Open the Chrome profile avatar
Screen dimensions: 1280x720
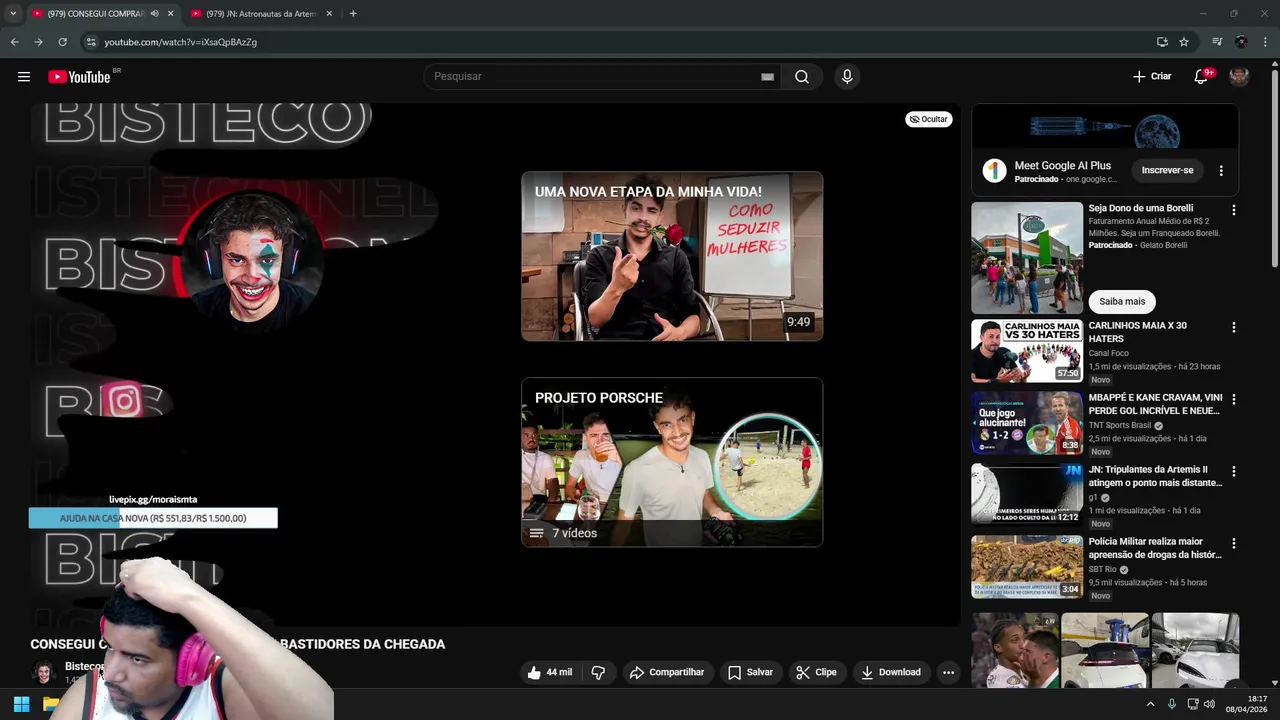[x=1241, y=42]
